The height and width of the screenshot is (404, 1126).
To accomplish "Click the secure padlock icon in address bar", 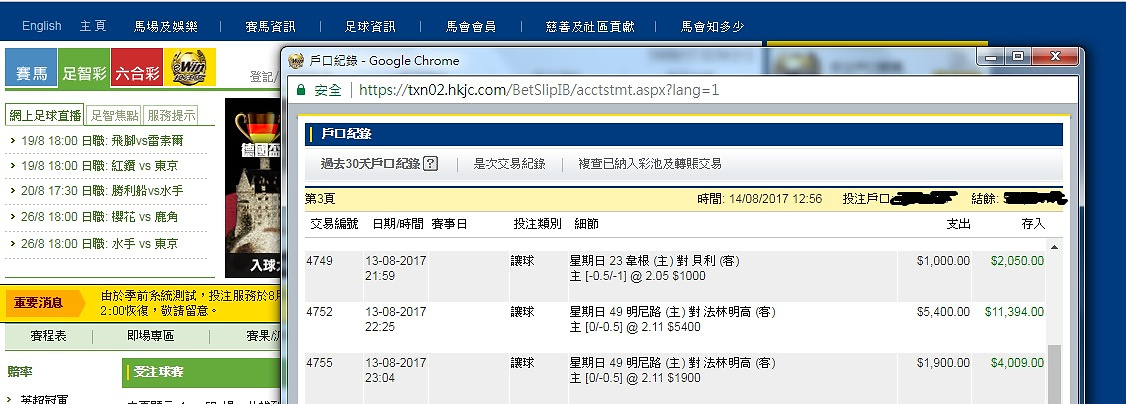I will click(x=302, y=90).
